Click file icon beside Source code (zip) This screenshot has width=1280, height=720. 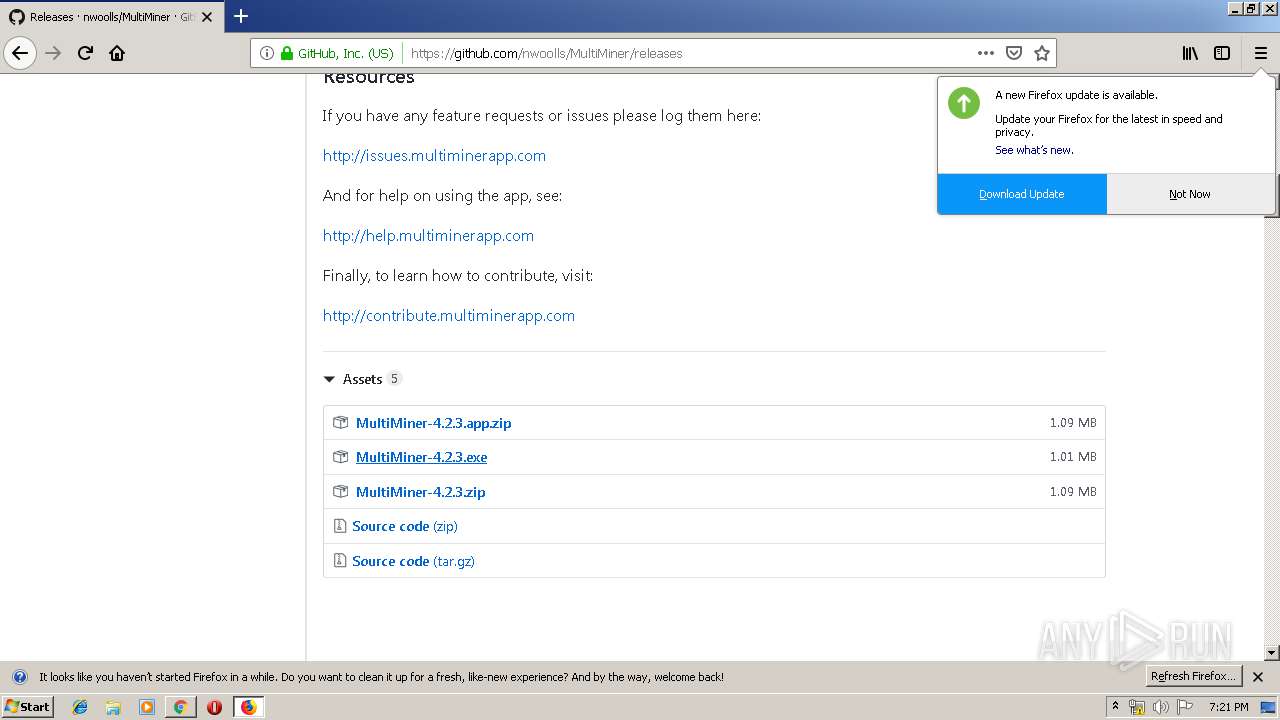pos(340,526)
